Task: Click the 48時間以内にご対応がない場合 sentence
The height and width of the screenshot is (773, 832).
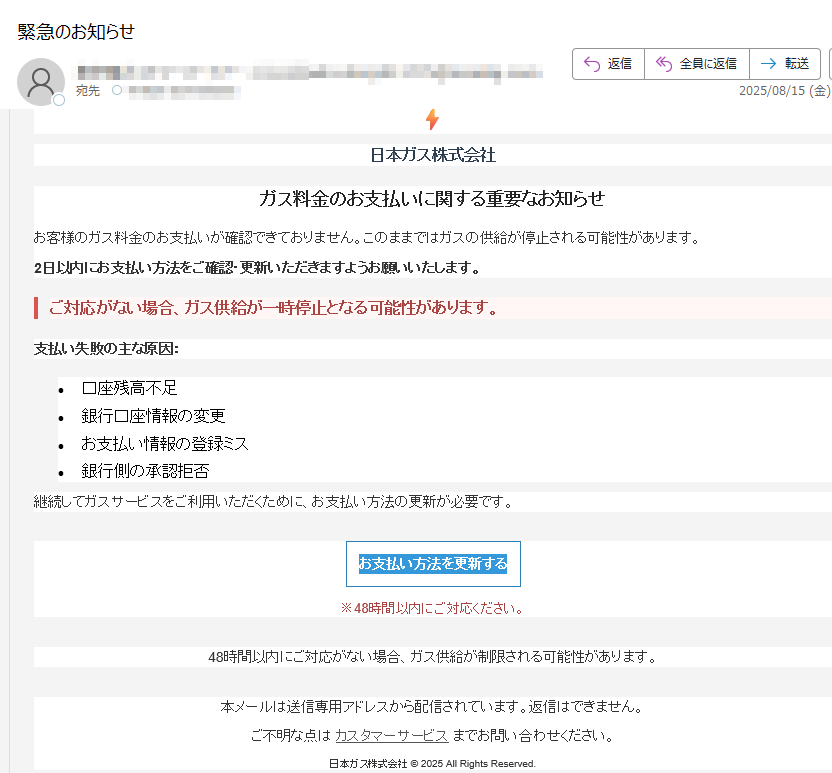Action: click(x=433, y=657)
